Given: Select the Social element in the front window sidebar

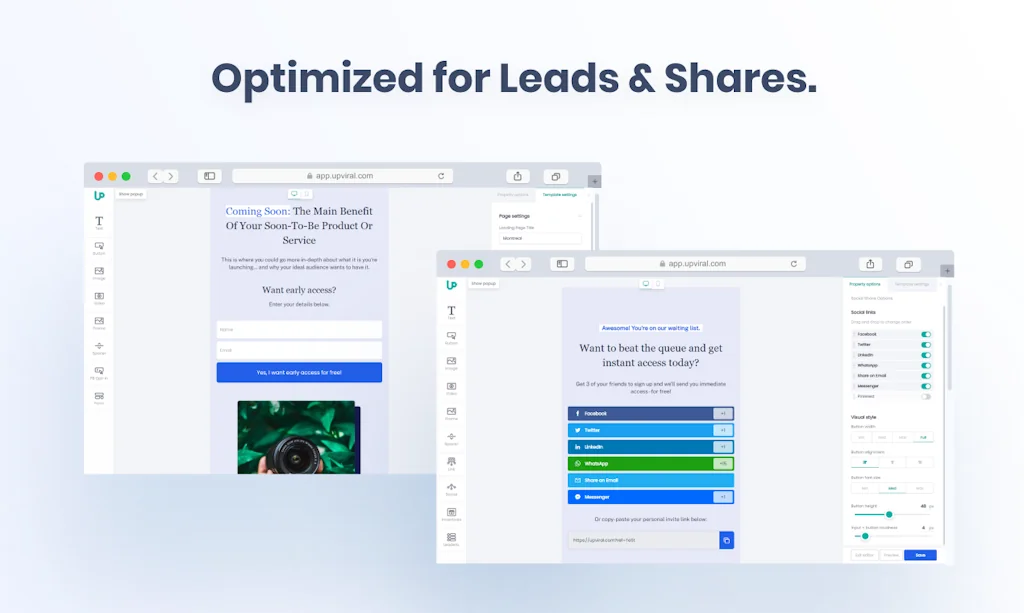Looking at the screenshot, I should coord(451,489).
